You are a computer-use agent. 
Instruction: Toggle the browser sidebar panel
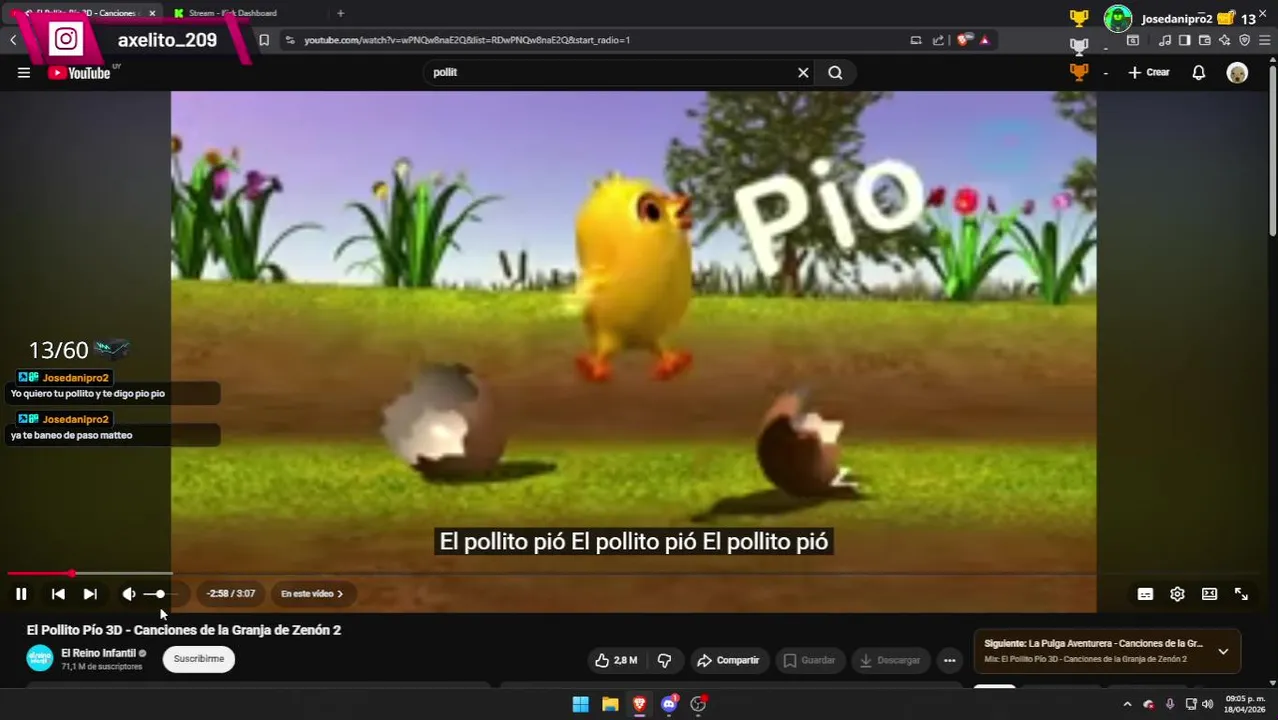click(x=1184, y=40)
